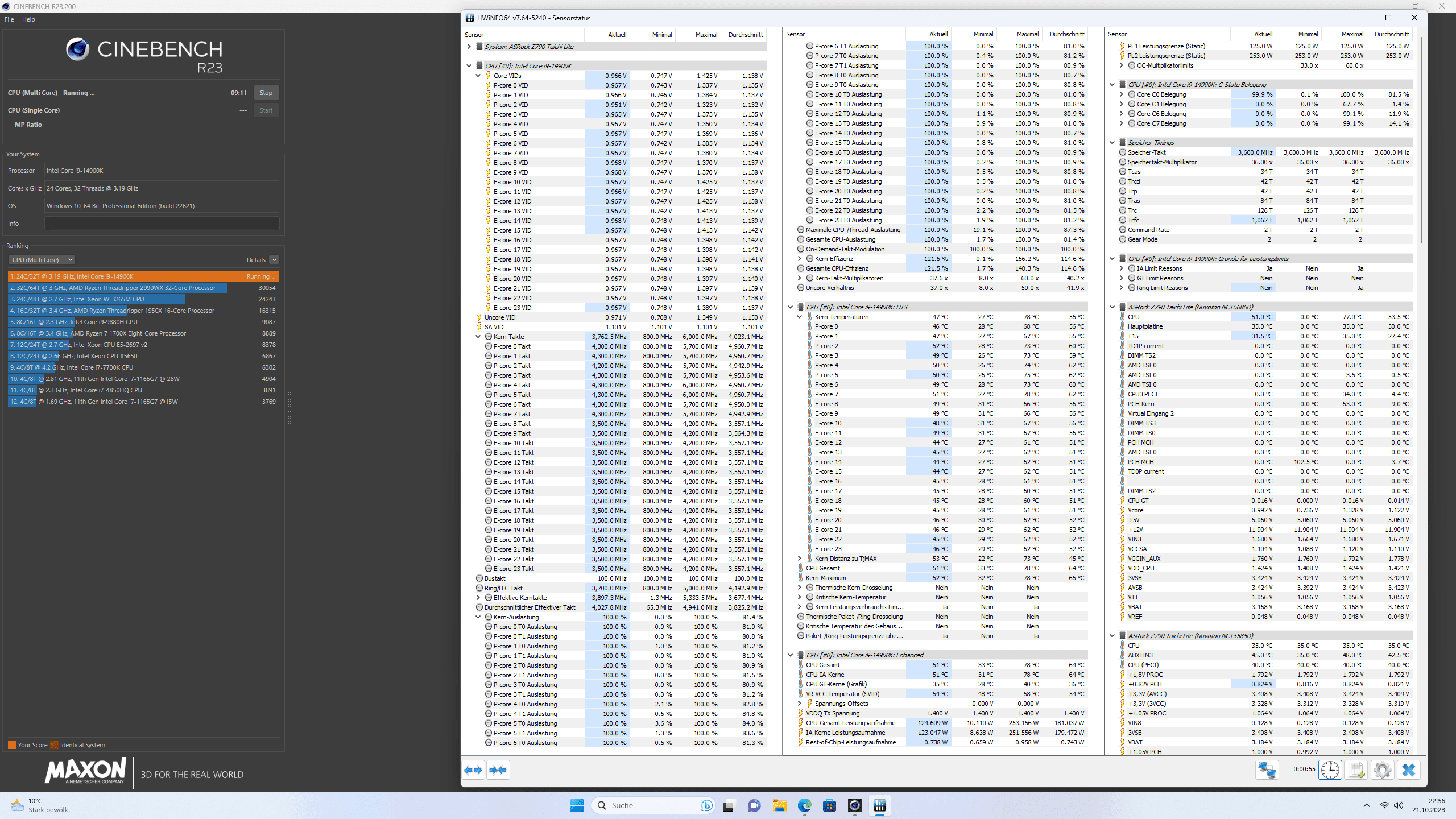Stop the running multi core benchmark
The height and width of the screenshot is (819, 1456).
[x=266, y=93]
